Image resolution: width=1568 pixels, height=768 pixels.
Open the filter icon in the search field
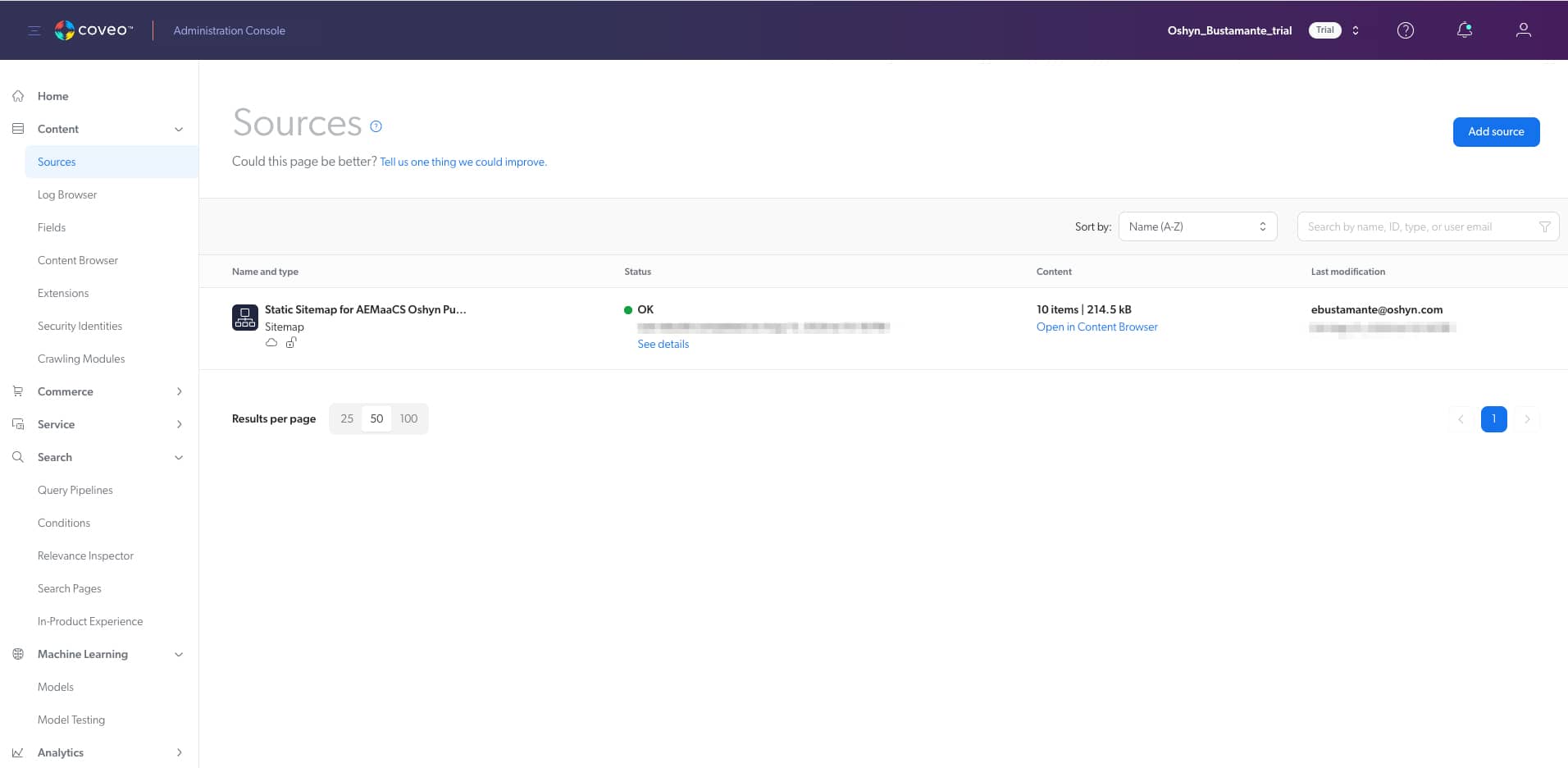[1544, 226]
